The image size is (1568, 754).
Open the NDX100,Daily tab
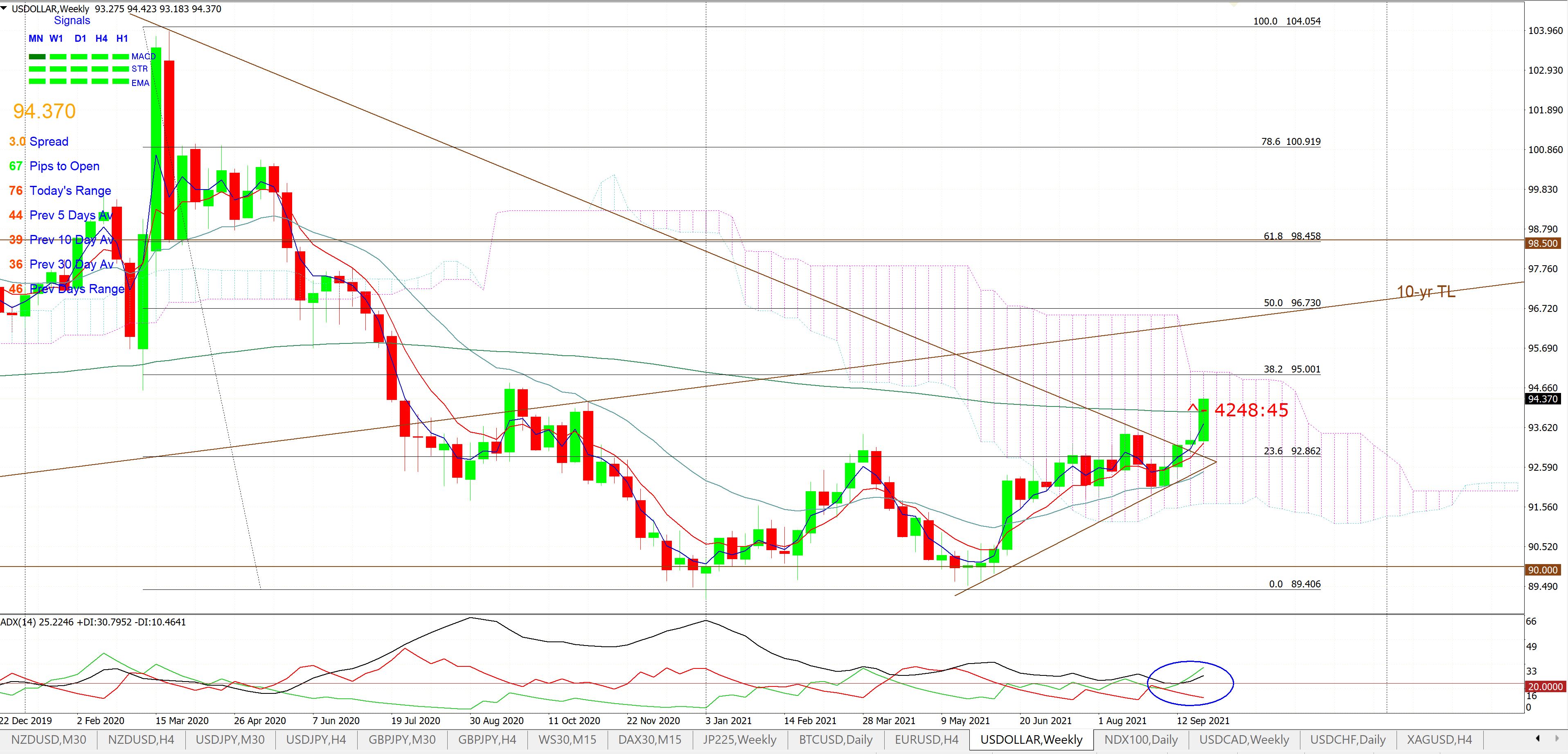pos(1141,739)
